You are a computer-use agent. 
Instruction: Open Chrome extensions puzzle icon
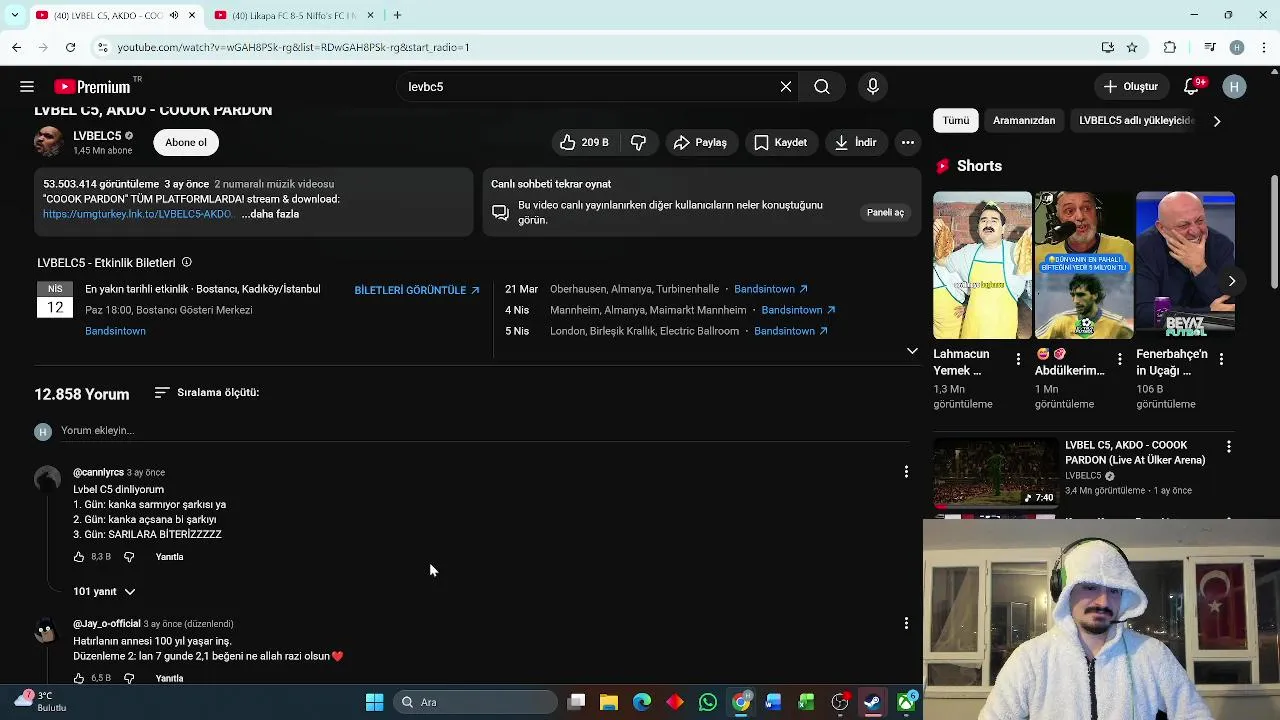(1170, 47)
